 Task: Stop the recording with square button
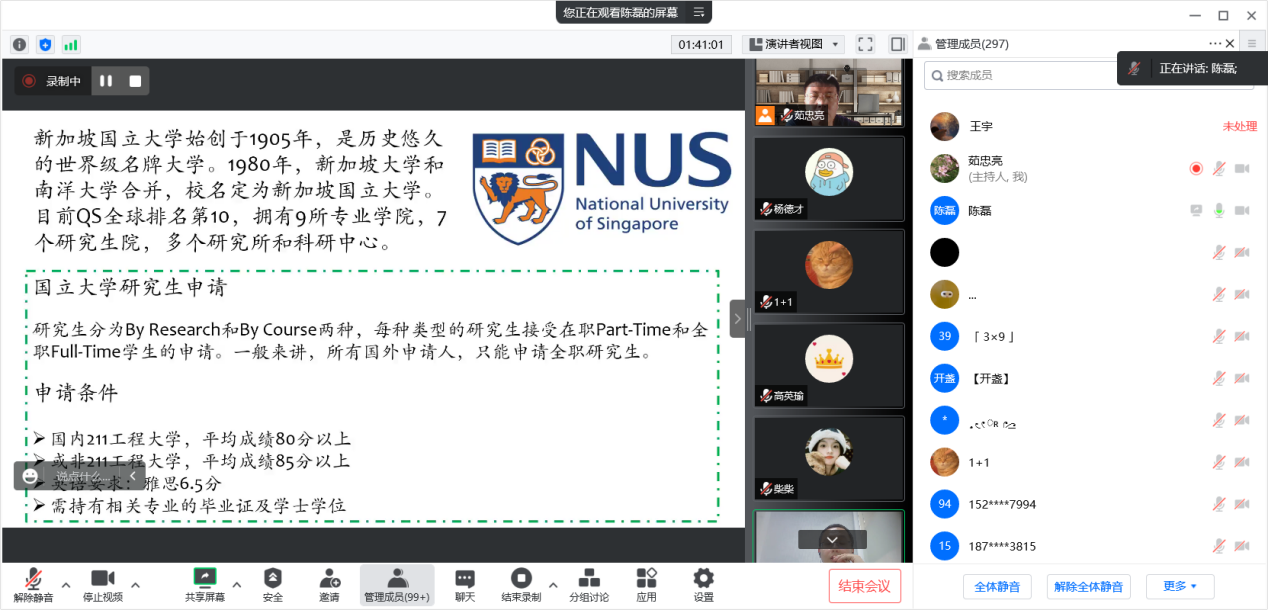click(135, 81)
